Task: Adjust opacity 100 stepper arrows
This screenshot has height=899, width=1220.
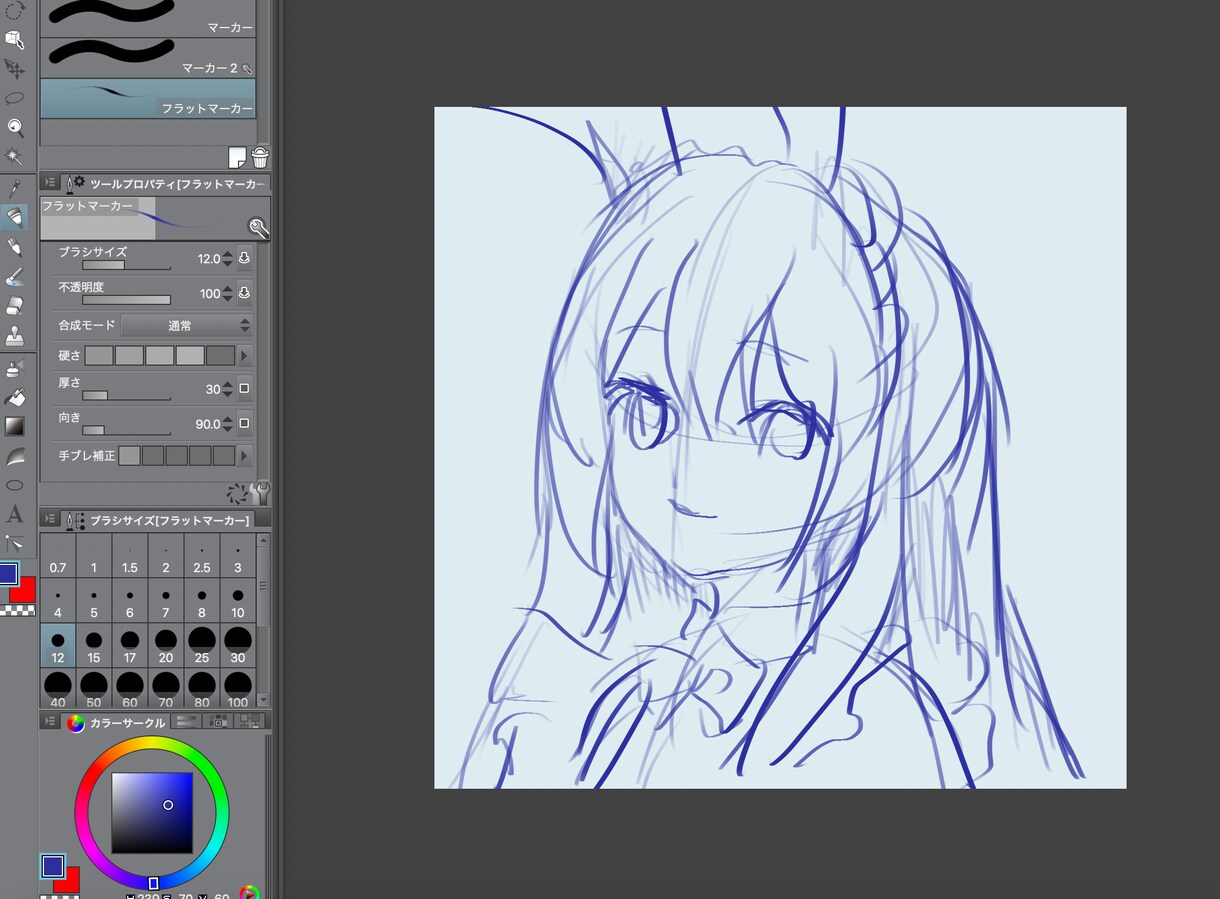Action: point(228,293)
